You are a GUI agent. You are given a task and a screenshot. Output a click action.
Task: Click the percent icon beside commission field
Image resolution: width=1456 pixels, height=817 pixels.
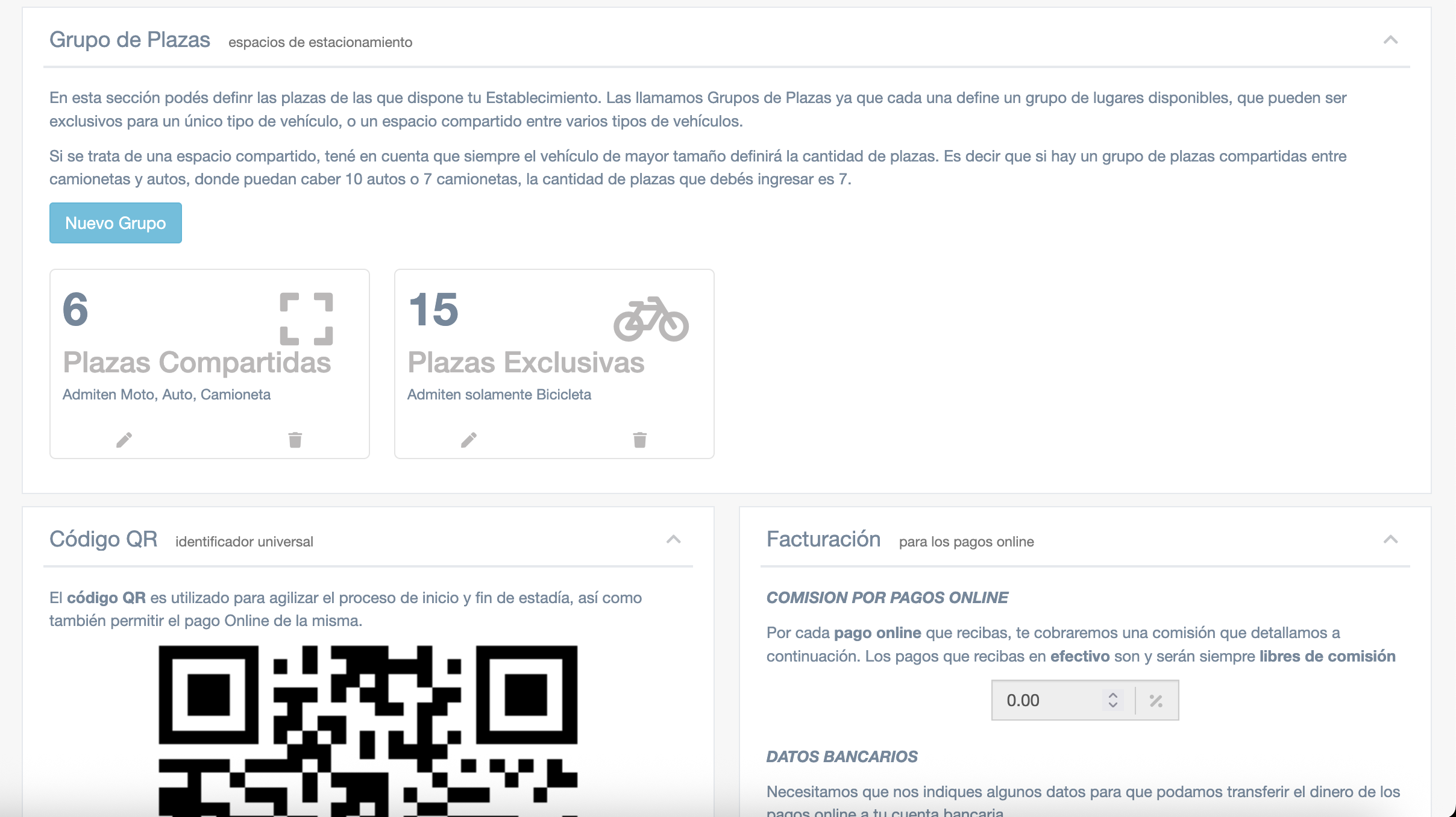point(1155,701)
